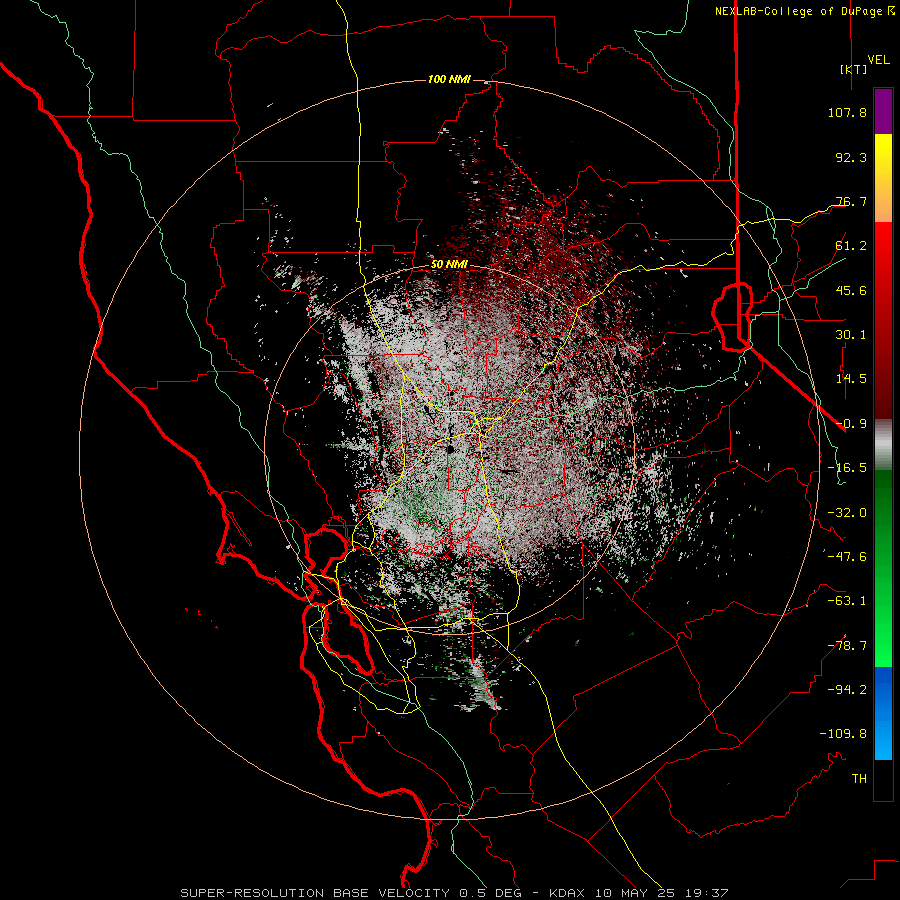The height and width of the screenshot is (900, 900).
Task: Click the -0.9 legend value
Action: 851,424
